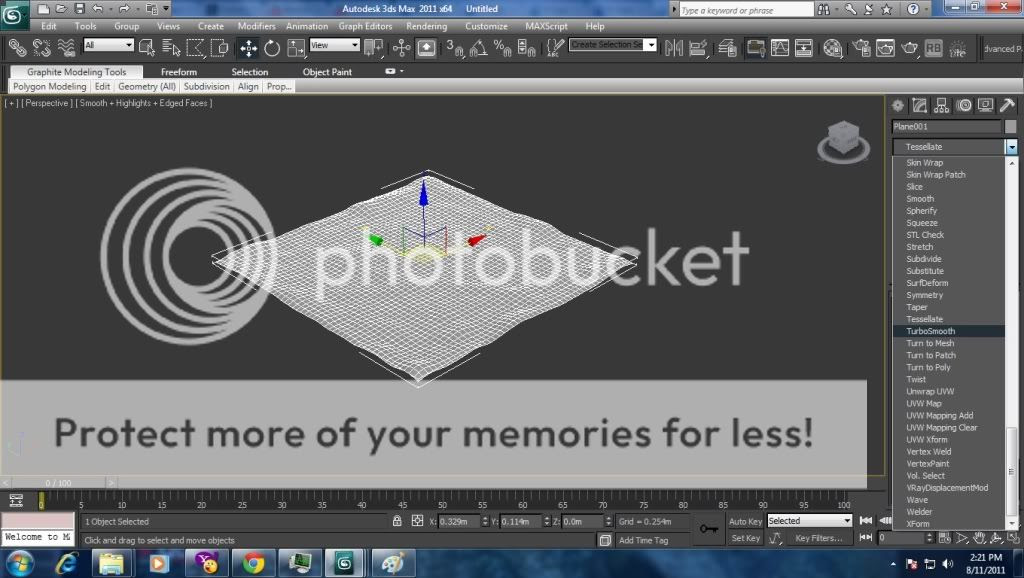Click the Mirror tool icon
The image size is (1024, 578).
(x=674, y=48)
